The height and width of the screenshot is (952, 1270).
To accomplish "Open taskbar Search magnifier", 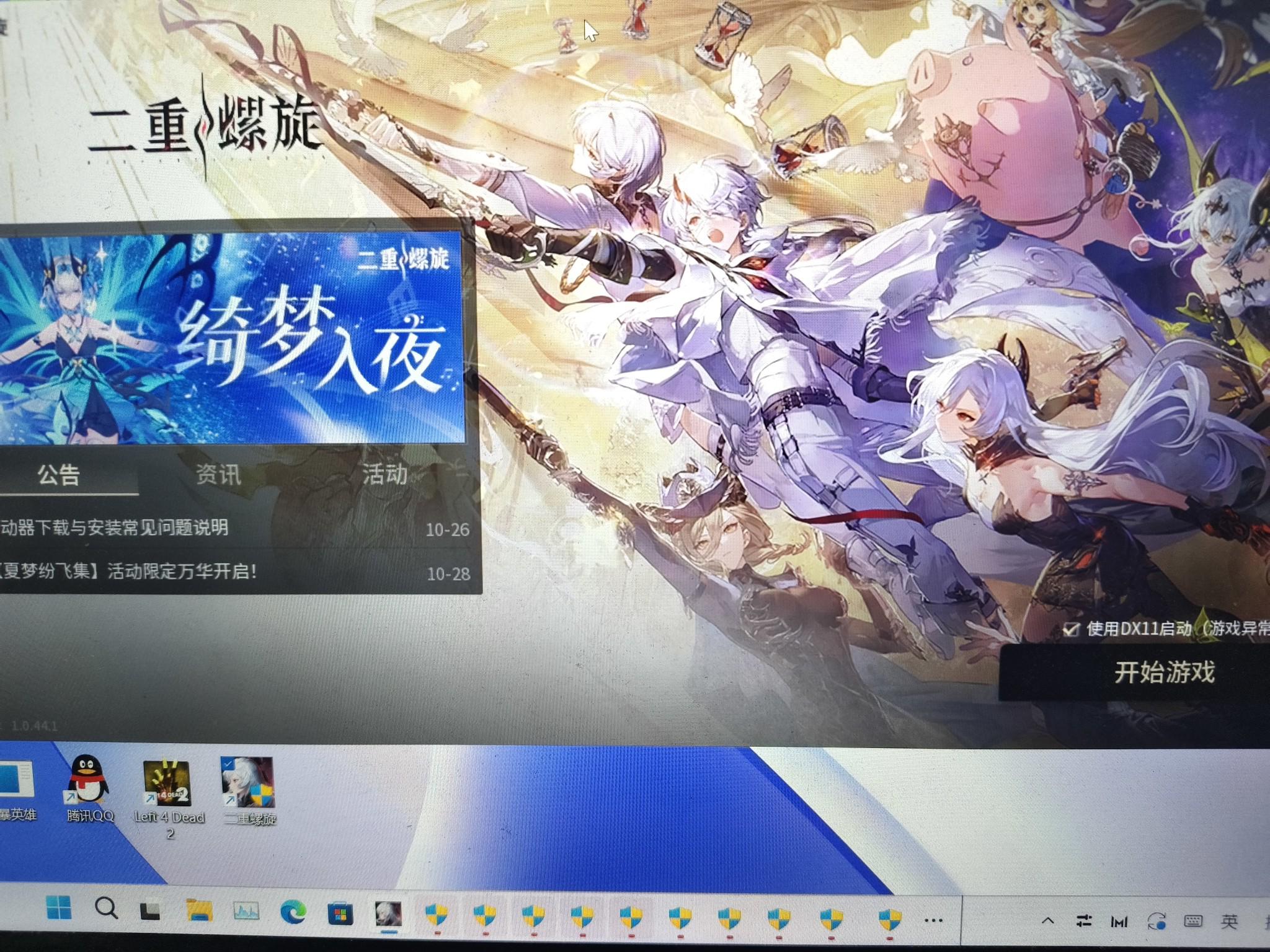I will (x=106, y=909).
